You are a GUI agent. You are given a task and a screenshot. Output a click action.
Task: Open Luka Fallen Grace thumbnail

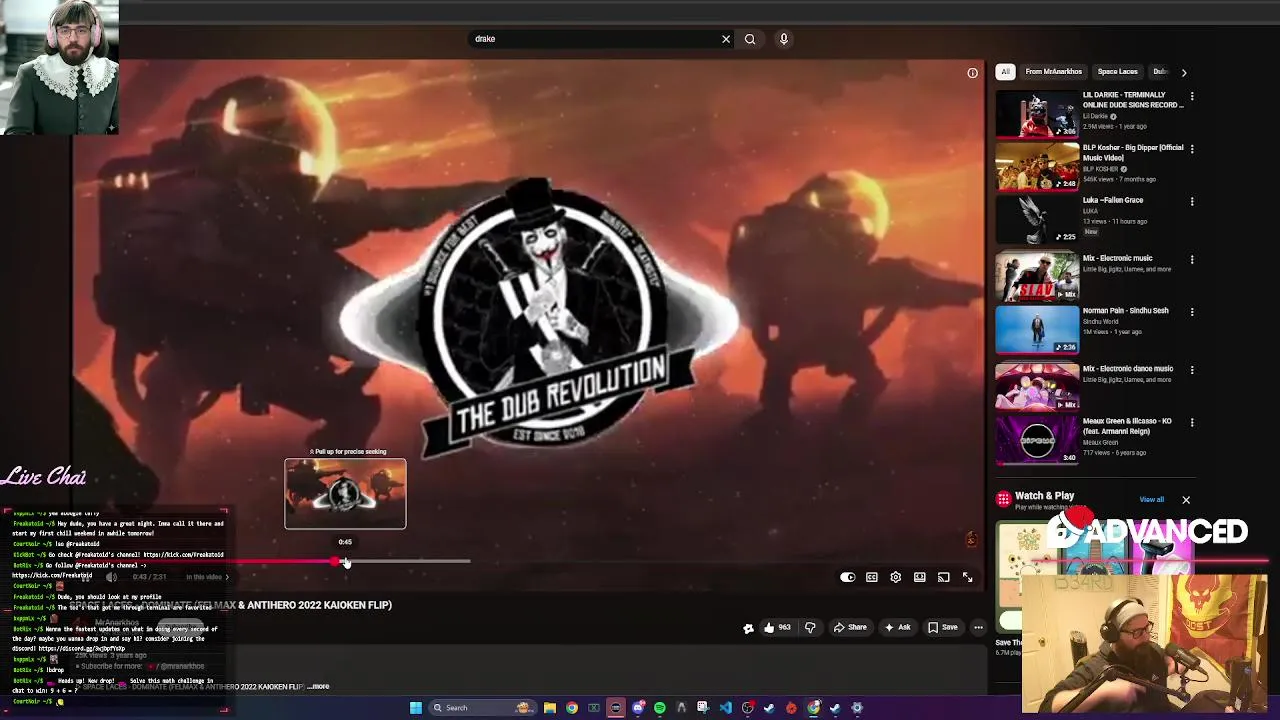[1037, 219]
